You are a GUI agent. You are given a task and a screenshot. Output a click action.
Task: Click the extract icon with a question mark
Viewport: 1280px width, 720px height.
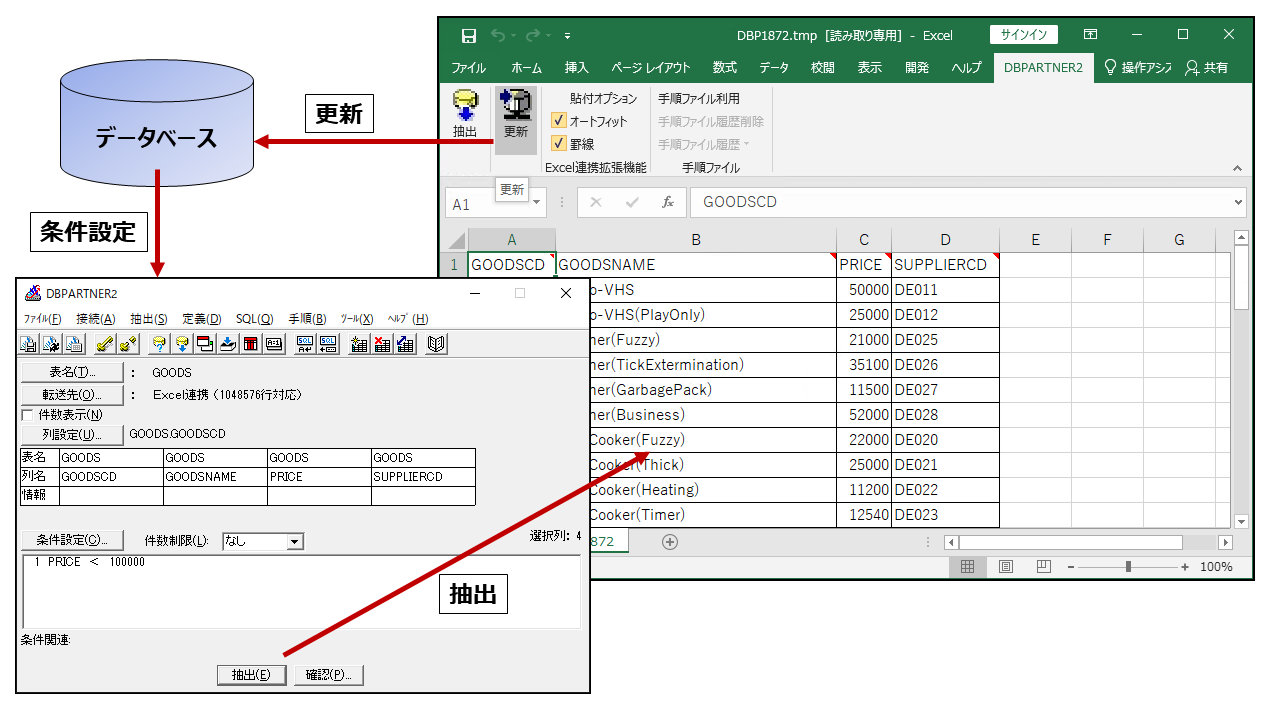point(159,344)
